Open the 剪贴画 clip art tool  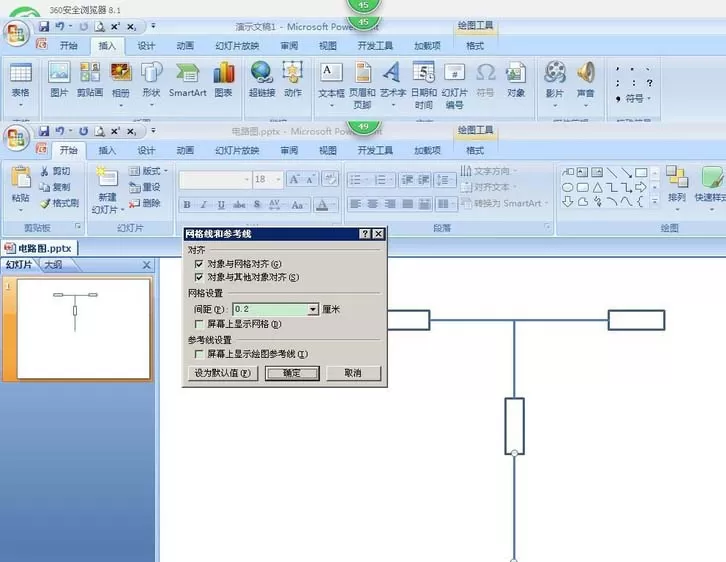coord(90,79)
